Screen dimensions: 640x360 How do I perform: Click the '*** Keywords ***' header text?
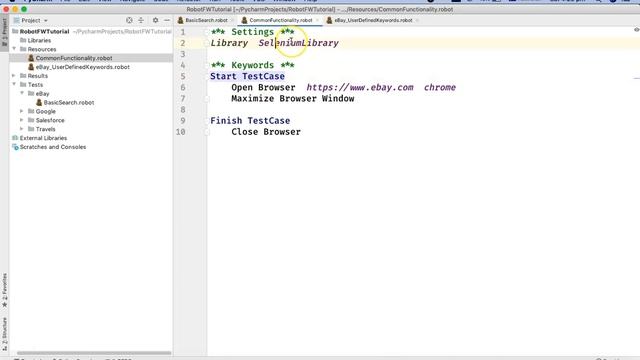252,65
